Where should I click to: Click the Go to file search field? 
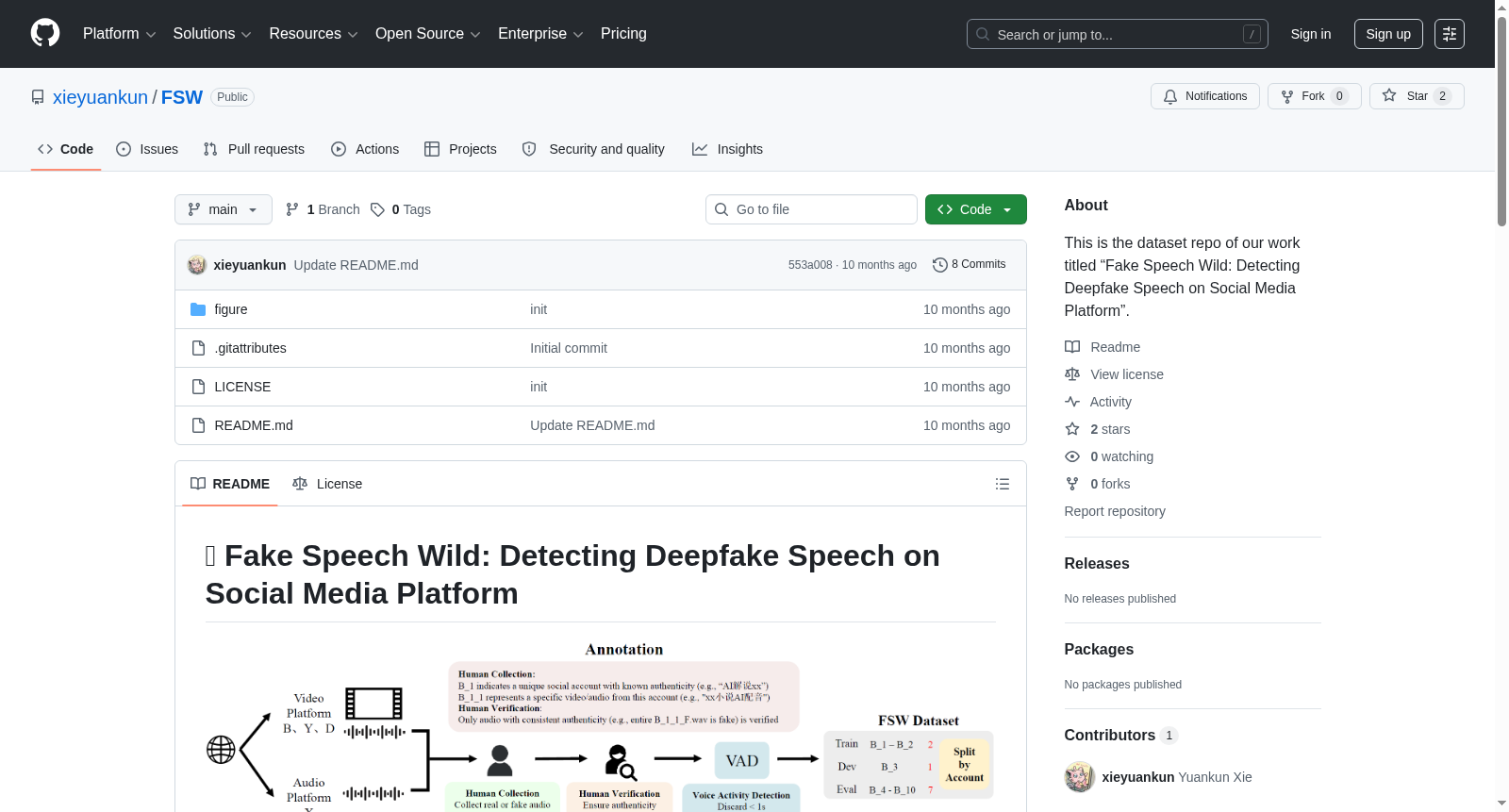(811, 209)
